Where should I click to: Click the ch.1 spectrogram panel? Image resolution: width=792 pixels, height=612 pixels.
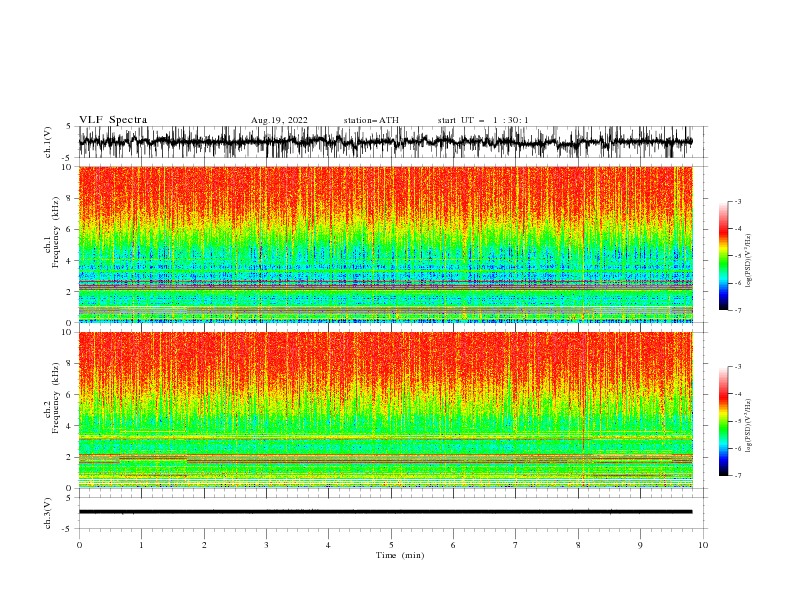pyautogui.click(x=386, y=244)
